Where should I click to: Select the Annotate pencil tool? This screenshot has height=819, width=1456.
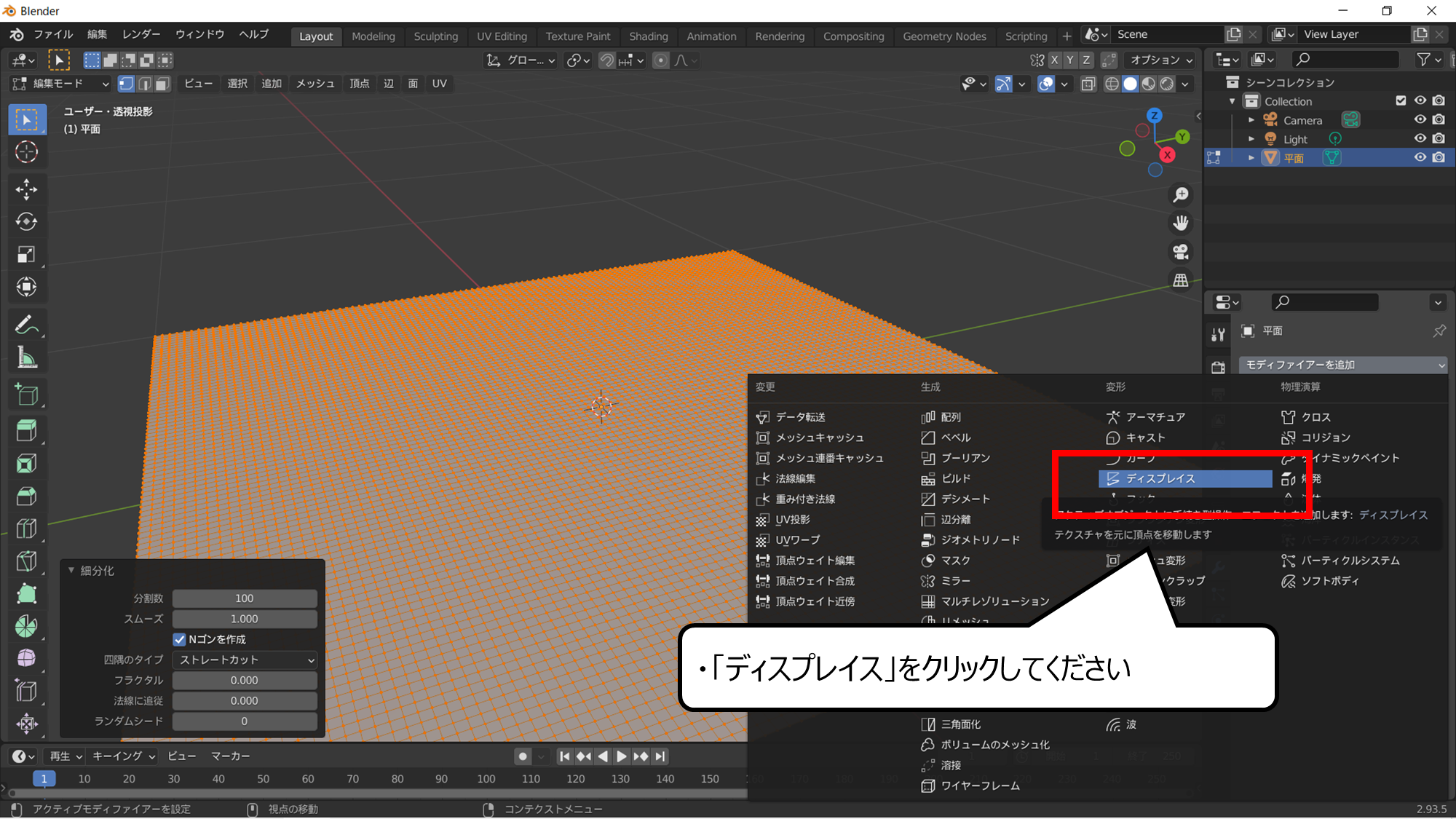27,325
